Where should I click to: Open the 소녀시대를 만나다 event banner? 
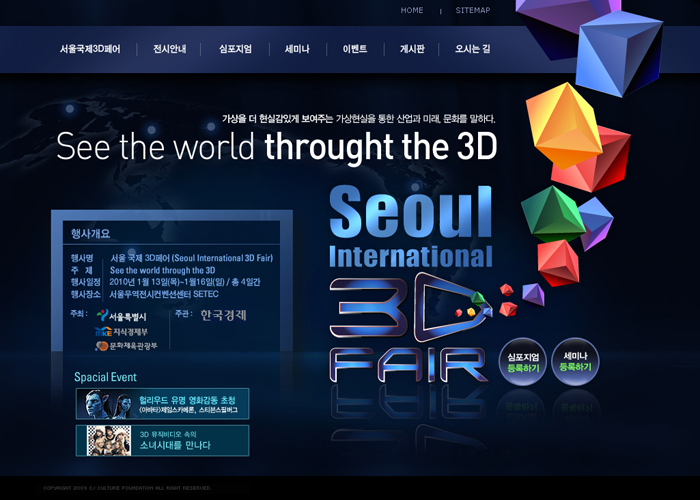[162, 441]
